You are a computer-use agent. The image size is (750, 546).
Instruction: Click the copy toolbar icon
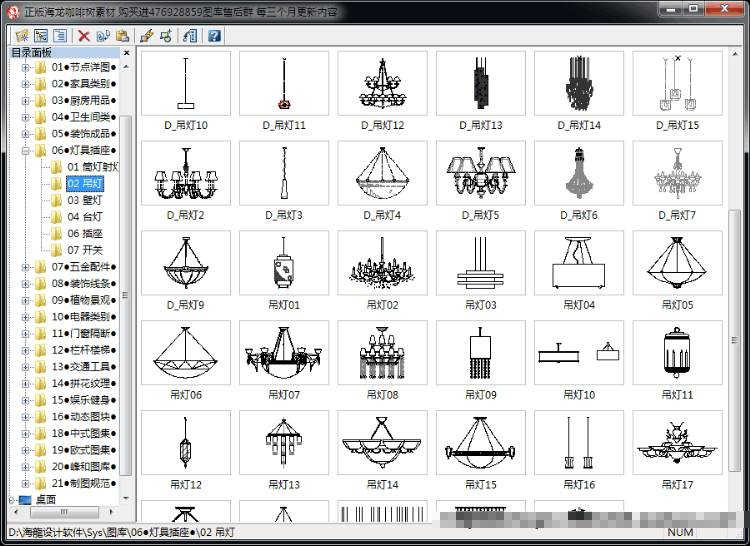[x=103, y=36]
